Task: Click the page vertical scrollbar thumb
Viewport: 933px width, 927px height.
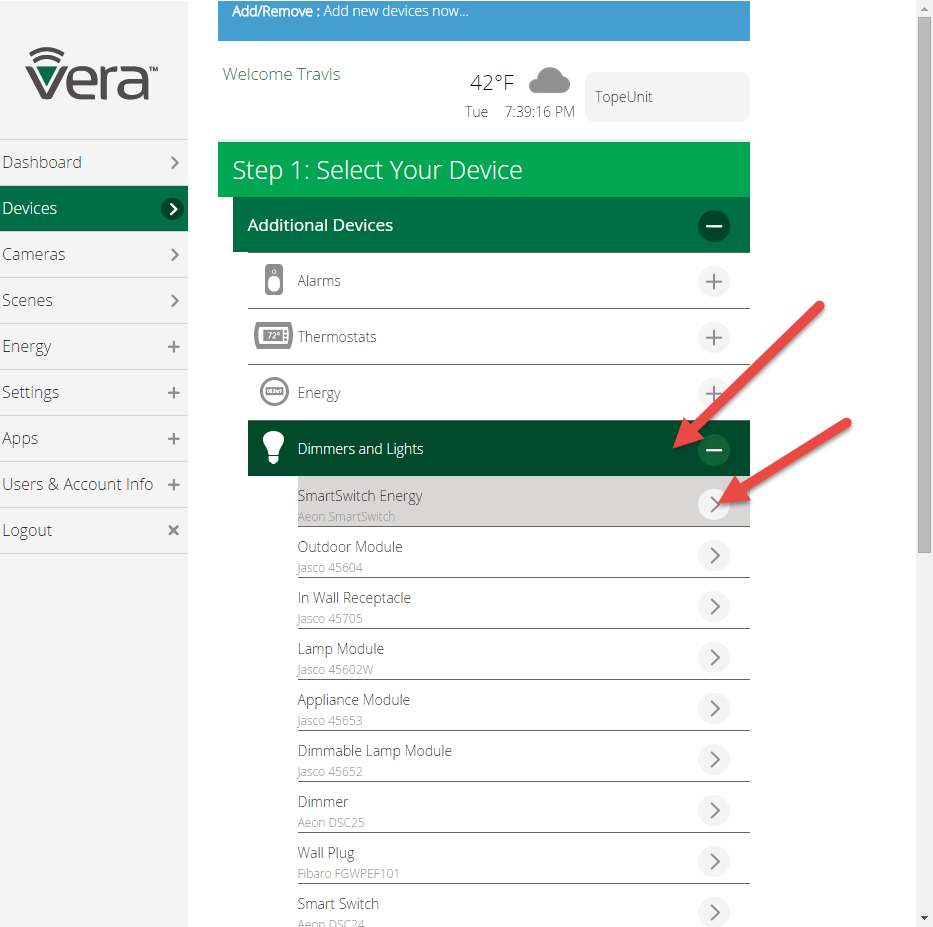Action: click(924, 284)
